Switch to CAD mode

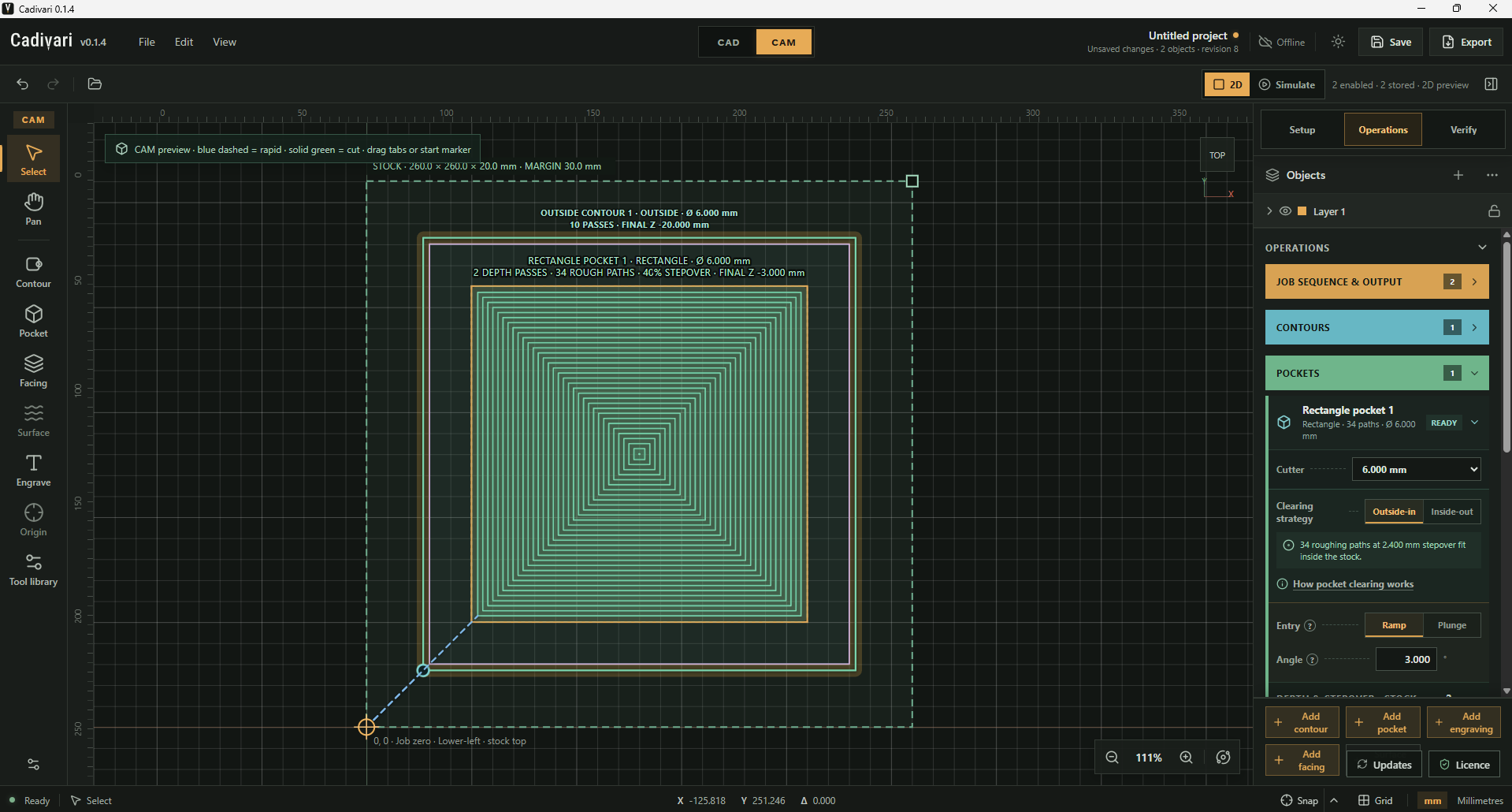point(728,43)
